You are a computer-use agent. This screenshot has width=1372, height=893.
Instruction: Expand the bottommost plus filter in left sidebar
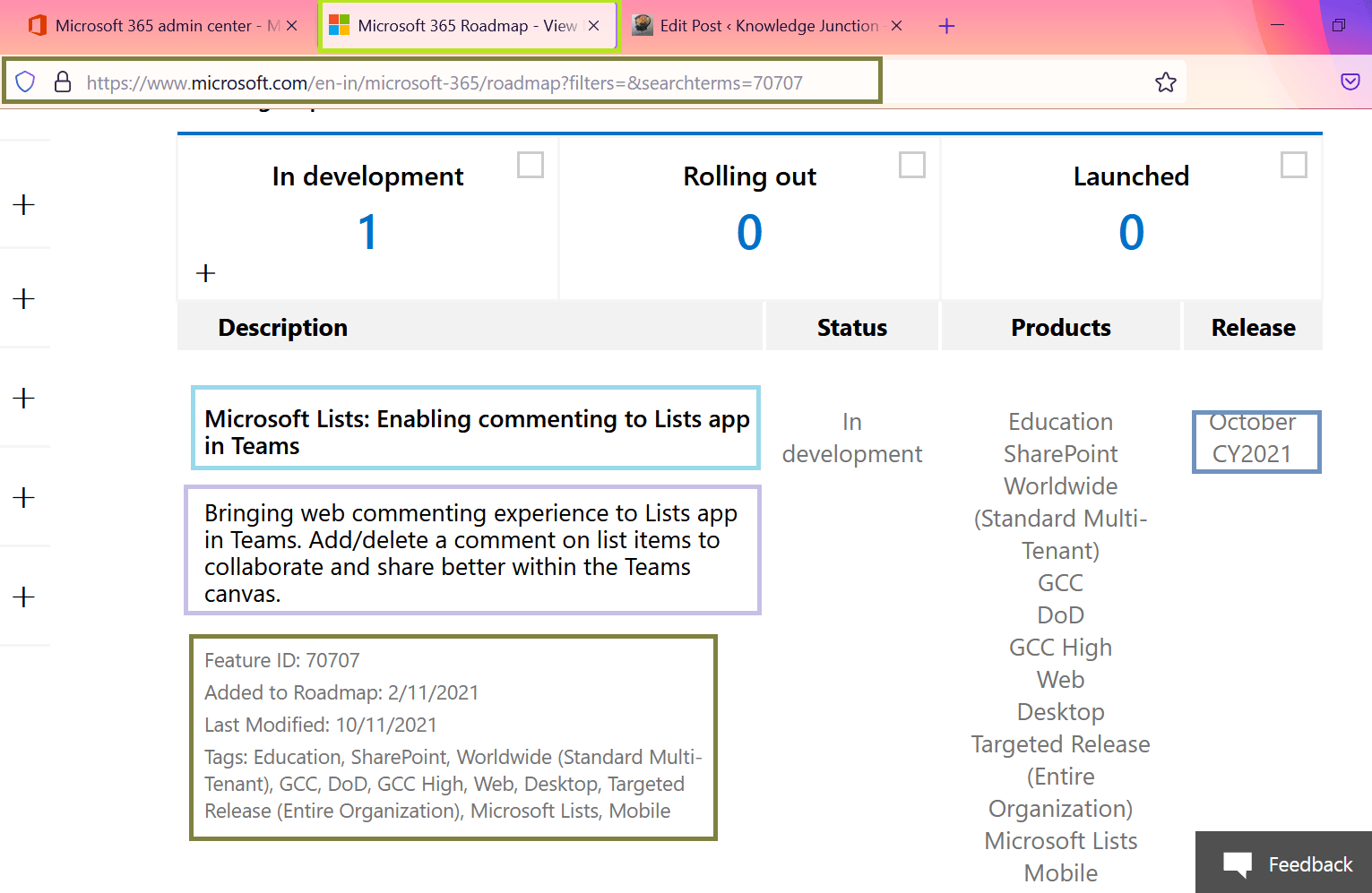(24, 597)
